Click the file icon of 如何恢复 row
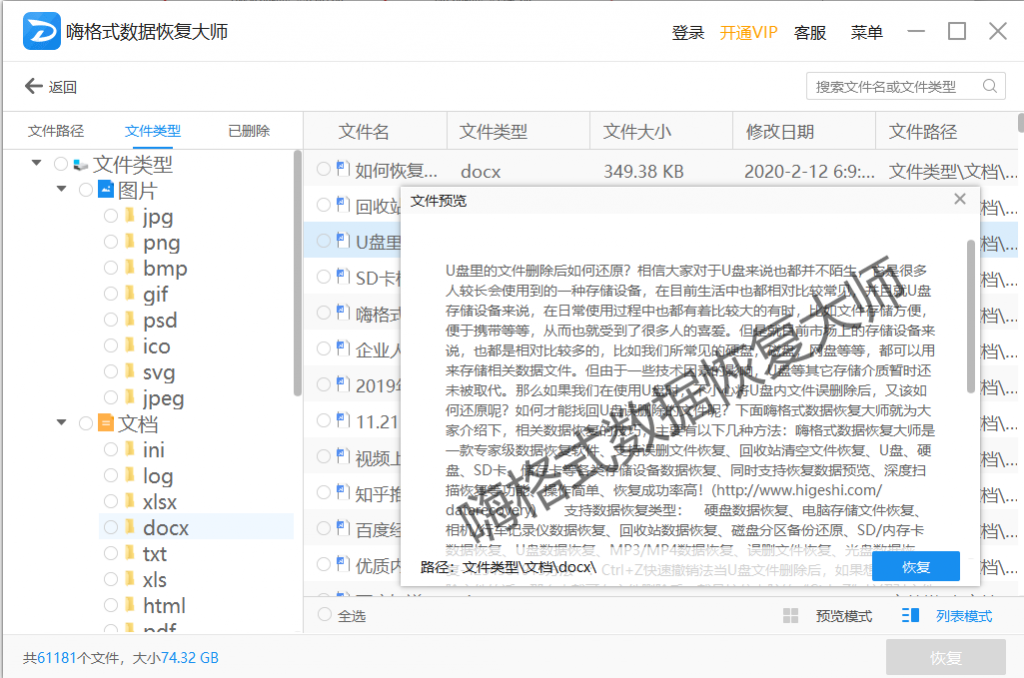Viewport: 1024px width, 678px height. pos(343,169)
